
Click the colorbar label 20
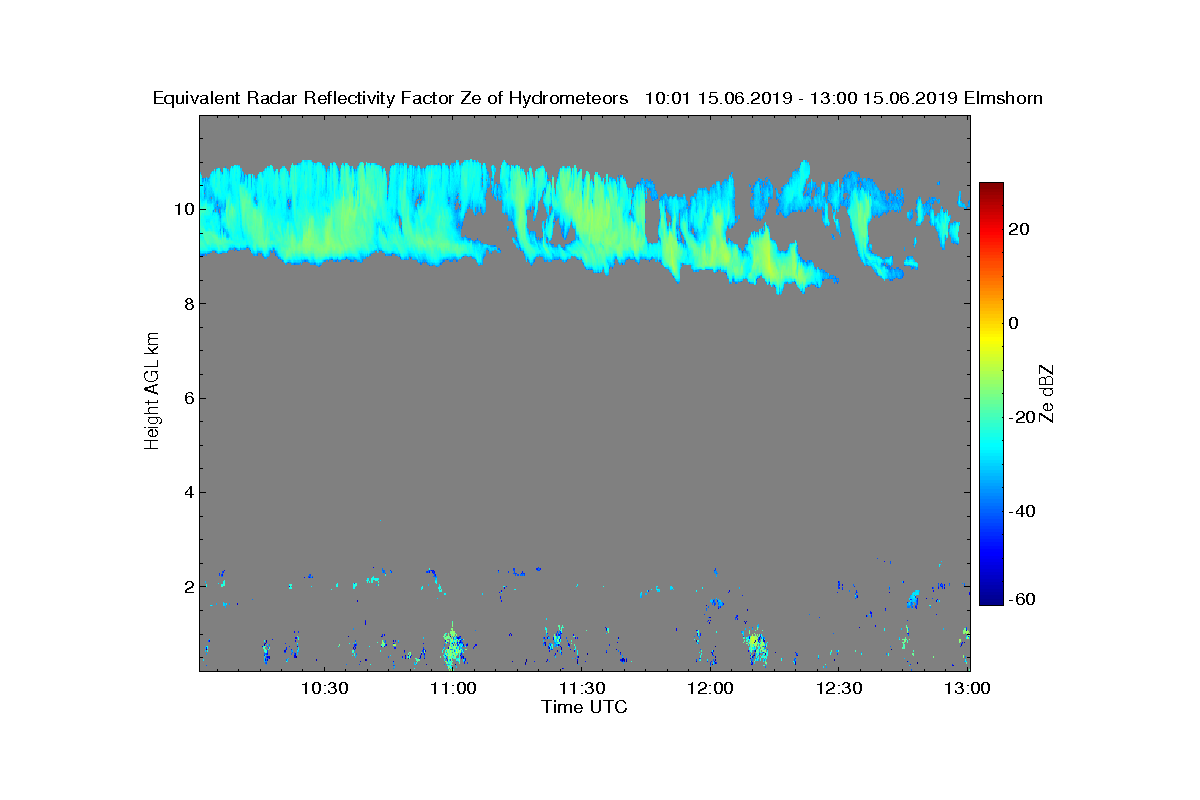click(1020, 229)
